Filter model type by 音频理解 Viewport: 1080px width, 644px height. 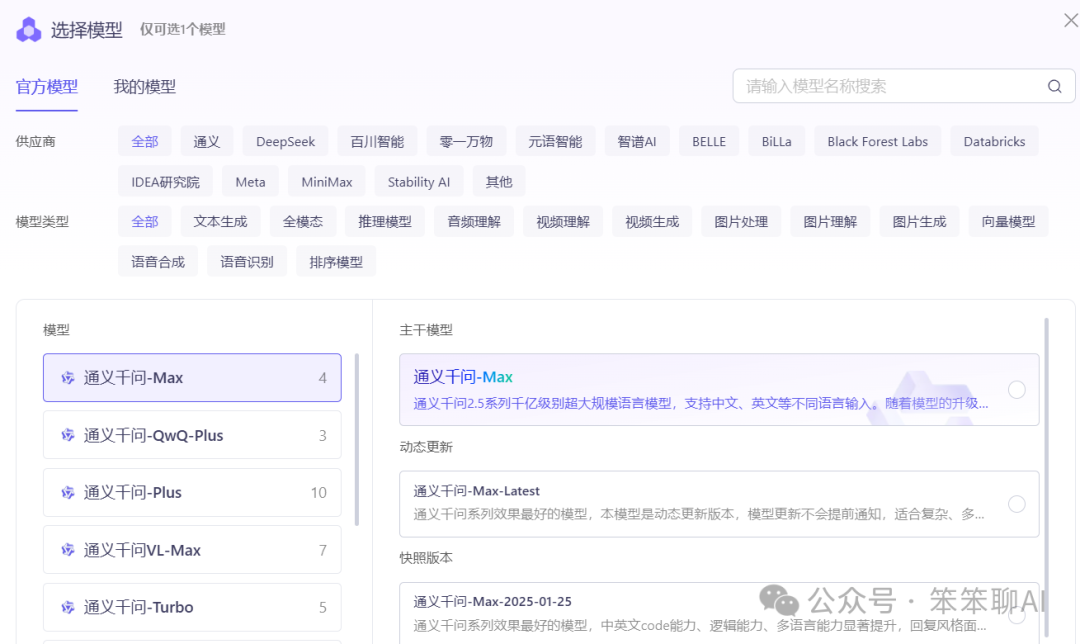[x=474, y=222]
